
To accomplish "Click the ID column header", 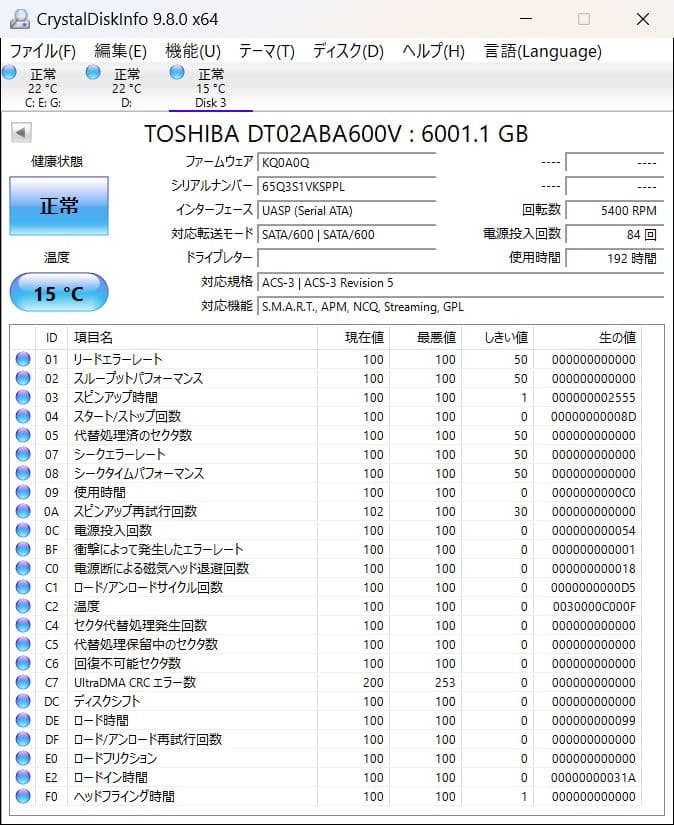I will coord(52,337).
